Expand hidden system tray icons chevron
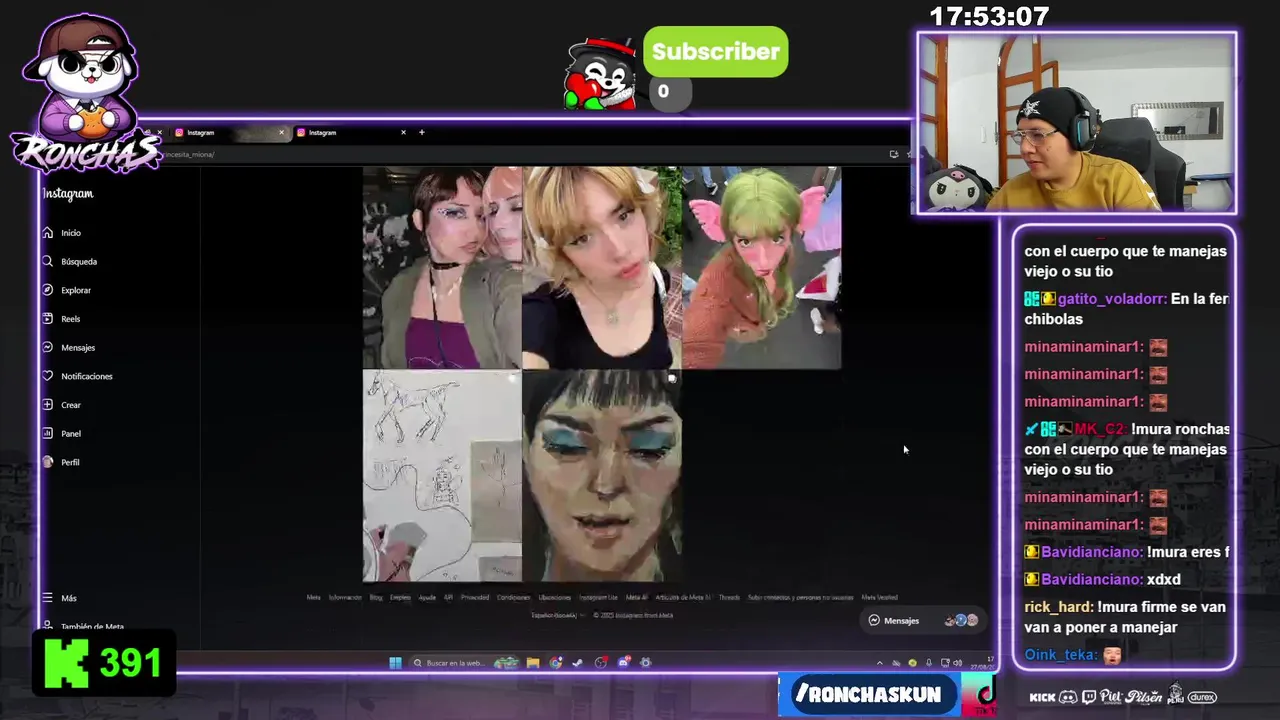This screenshot has height=720, width=1280. click(880, 663)
